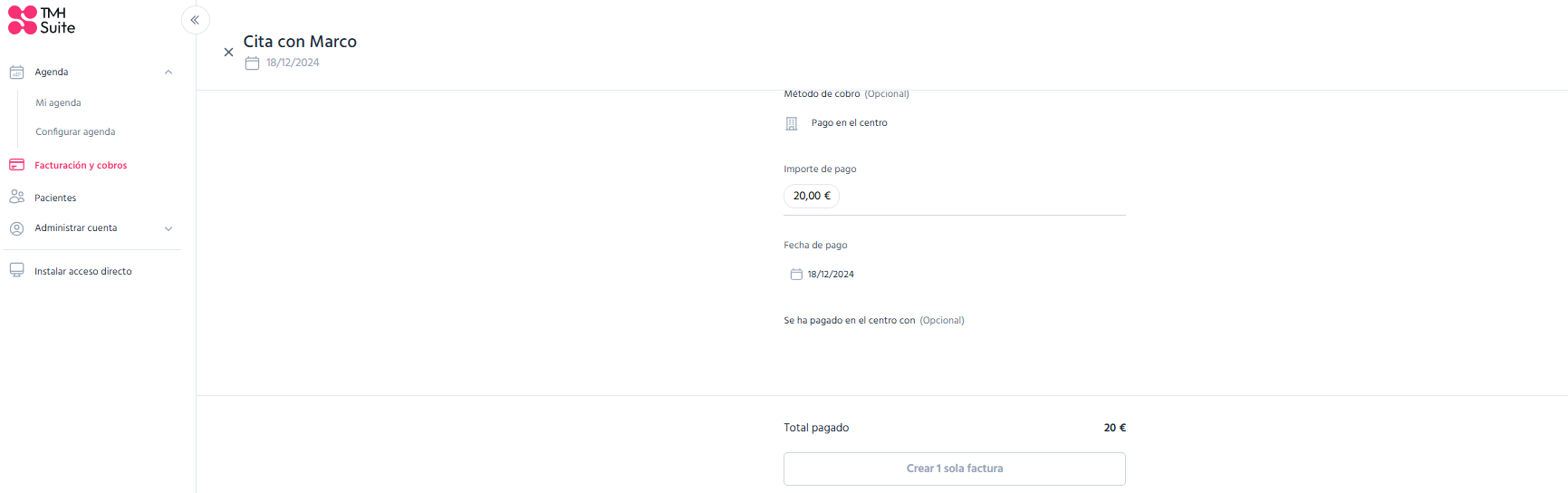Click the Administrar cuenta user icon
Screen dimensions: 1568x493
pyautogui.click(x=16, y=228)
